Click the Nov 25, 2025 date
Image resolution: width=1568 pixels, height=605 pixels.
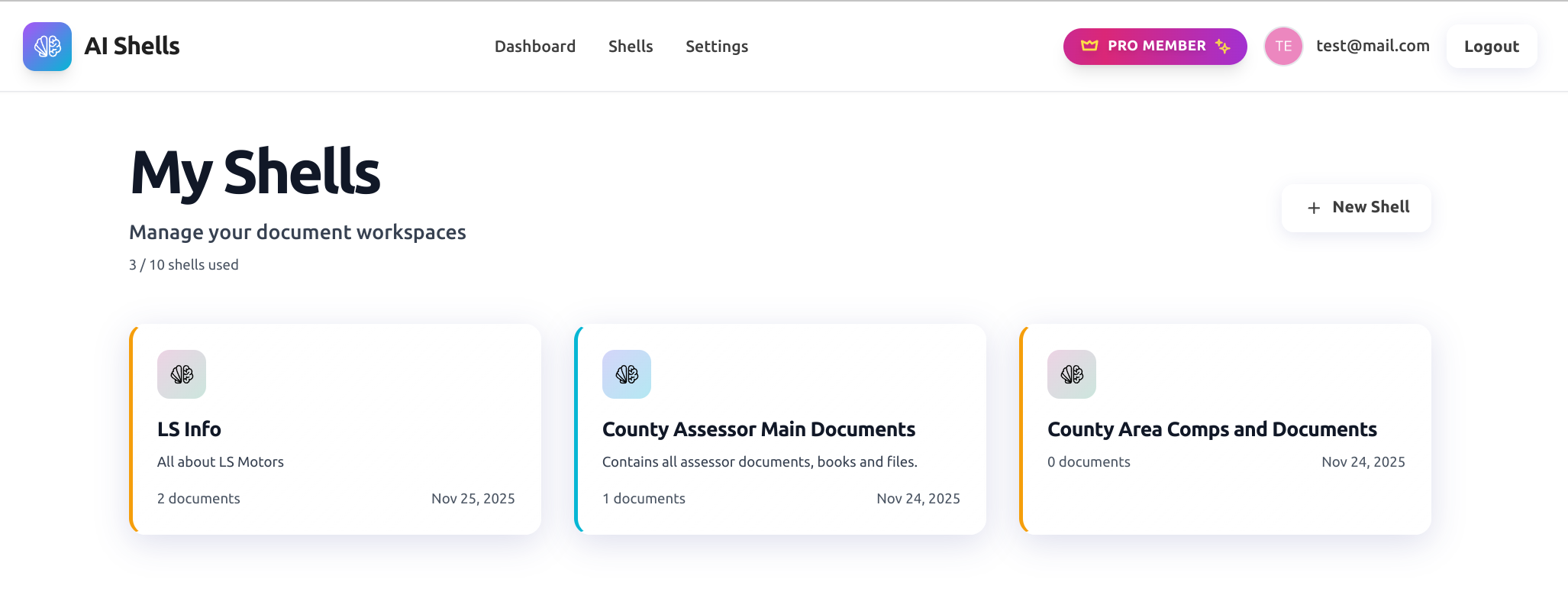[x=473, y=499]
